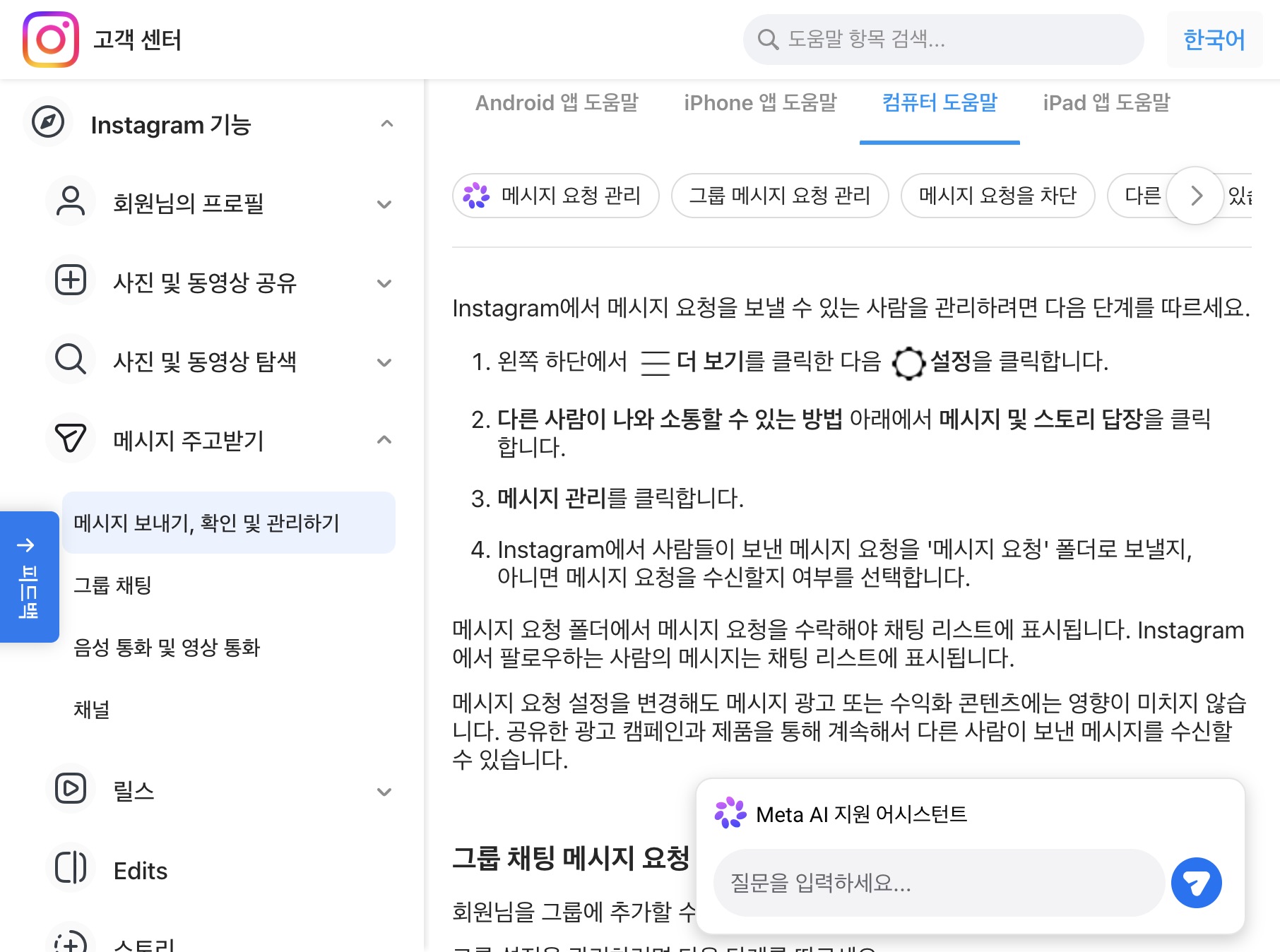Click the Instagram logo icon

(51, 40)
